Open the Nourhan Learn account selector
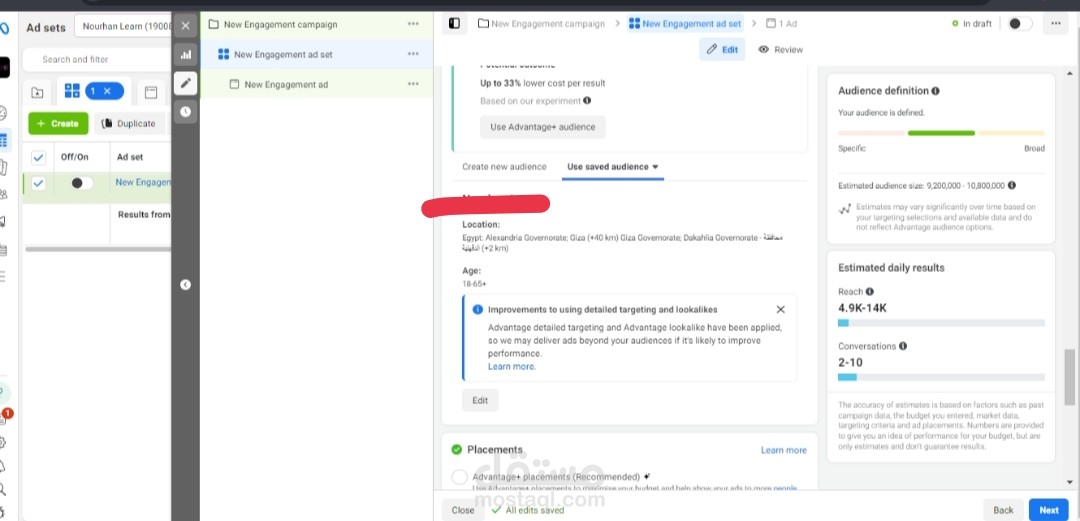The image size is (1080, 521). click(x=123, y=27)
